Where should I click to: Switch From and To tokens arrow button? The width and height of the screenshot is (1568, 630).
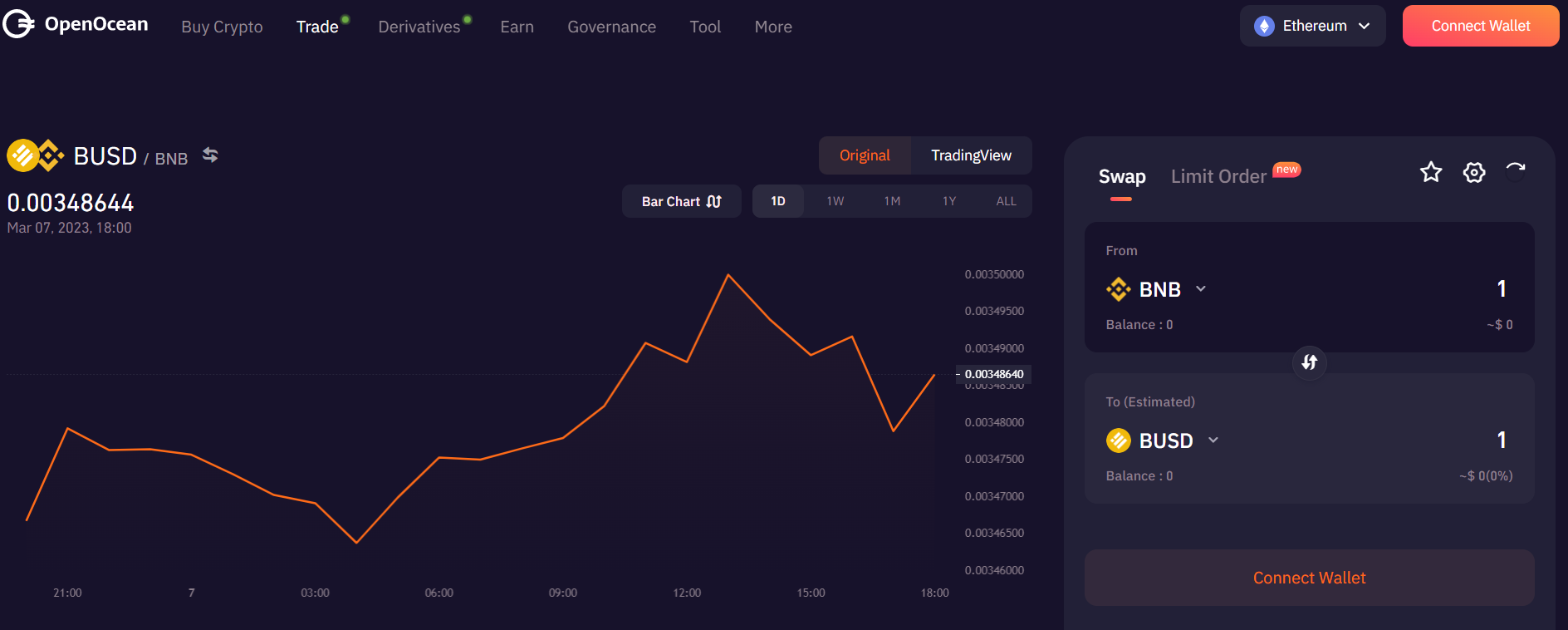[1310, 362]
